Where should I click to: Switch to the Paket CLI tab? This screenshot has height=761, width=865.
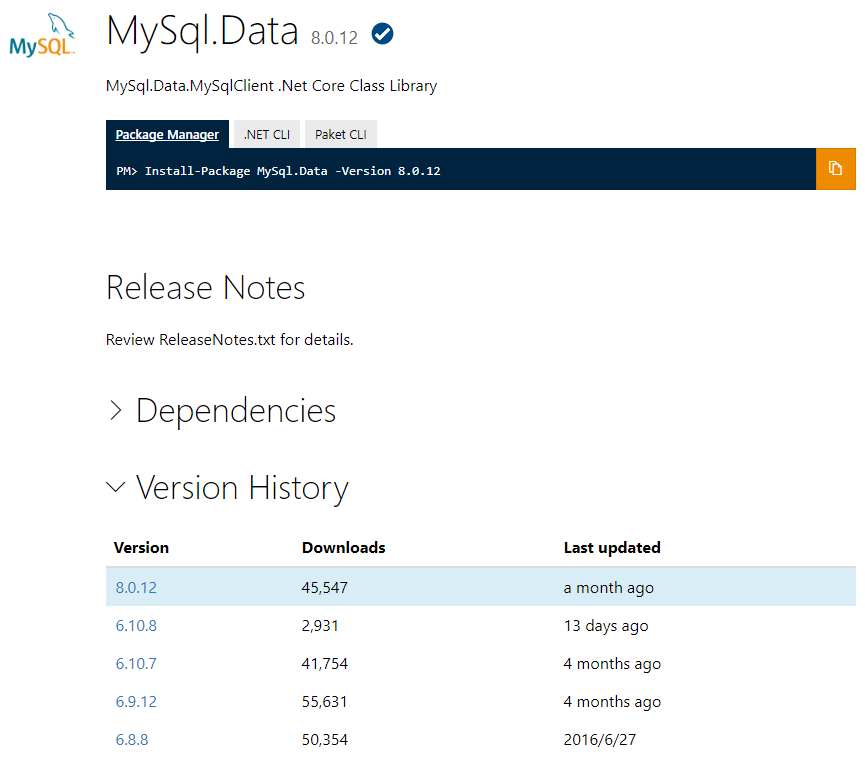341,133
